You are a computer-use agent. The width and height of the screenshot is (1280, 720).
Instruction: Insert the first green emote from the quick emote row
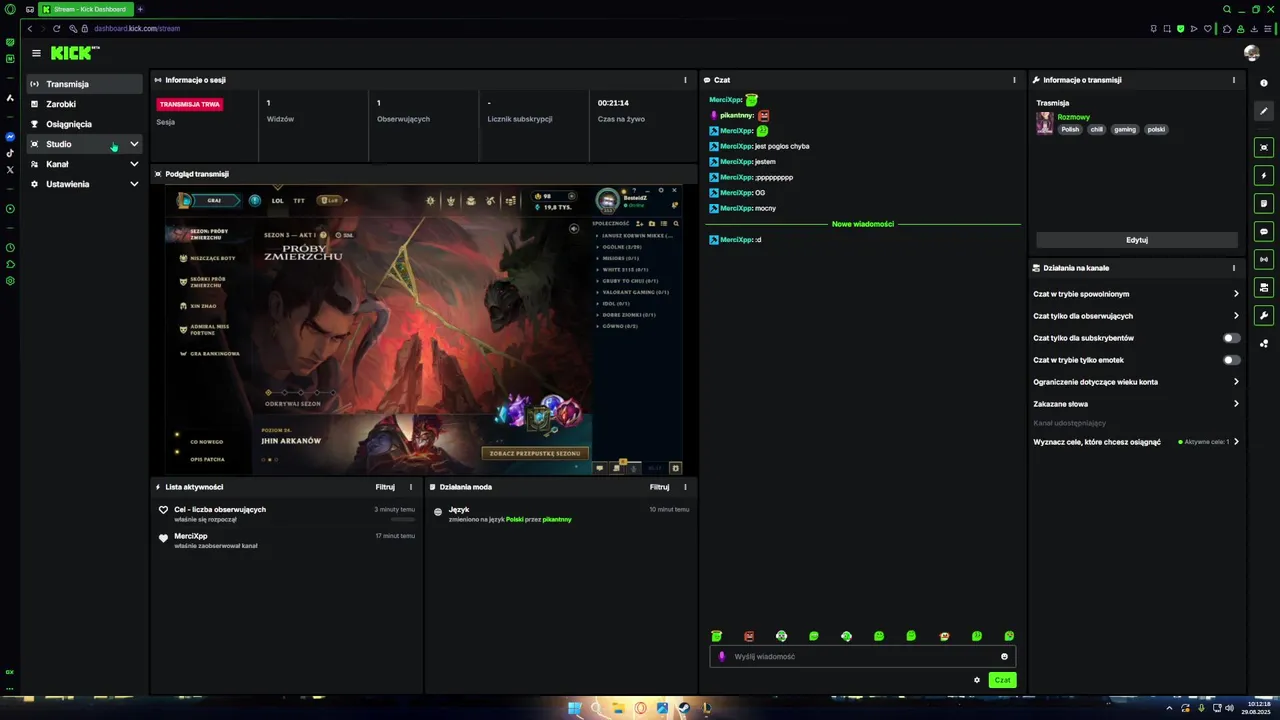[716, 636]
